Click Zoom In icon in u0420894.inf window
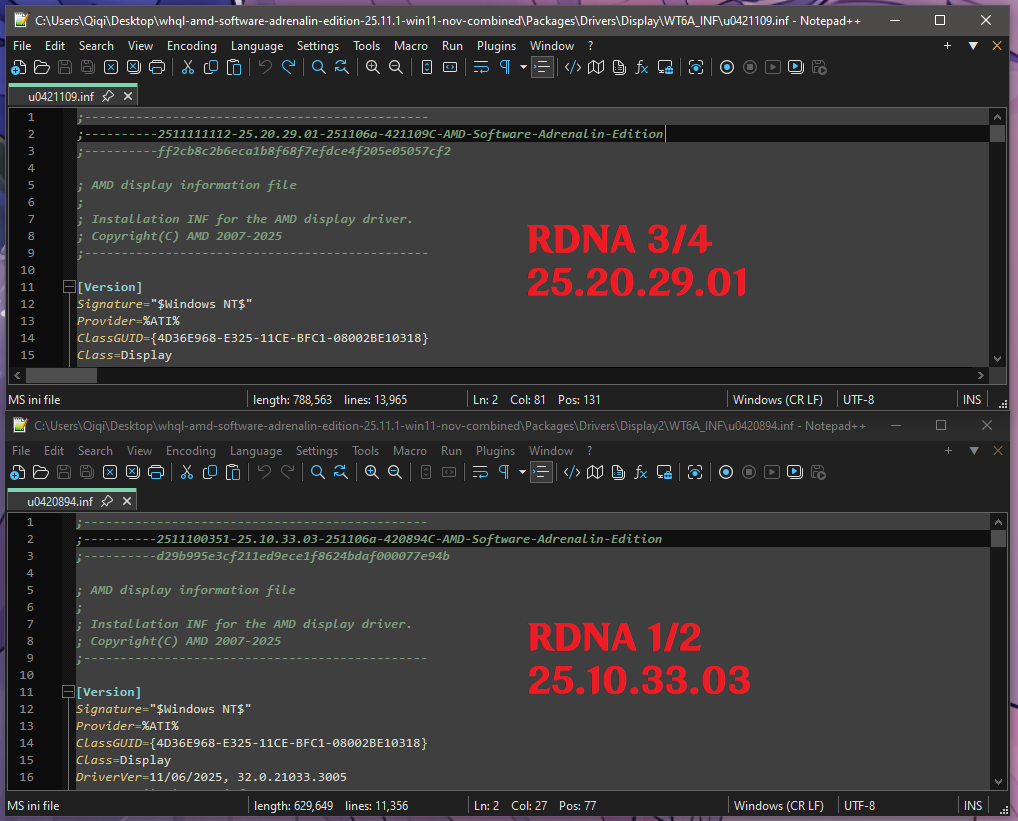Image resolution: width=1018 pixels, height=821 pixels. (371, 472)
